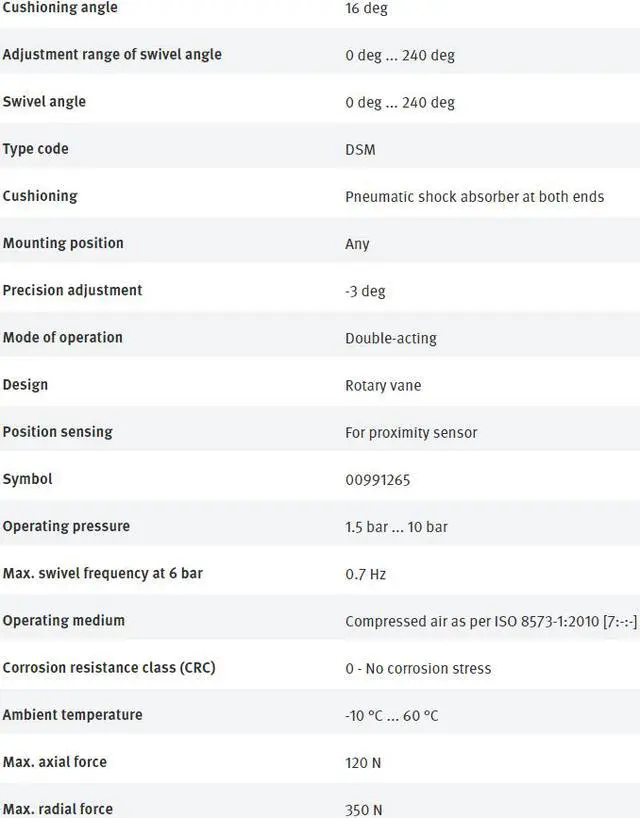Click the Swivel angle row label
Image resolution: width=640 pixels, height=818 pixels.
(x=44, y=102)
